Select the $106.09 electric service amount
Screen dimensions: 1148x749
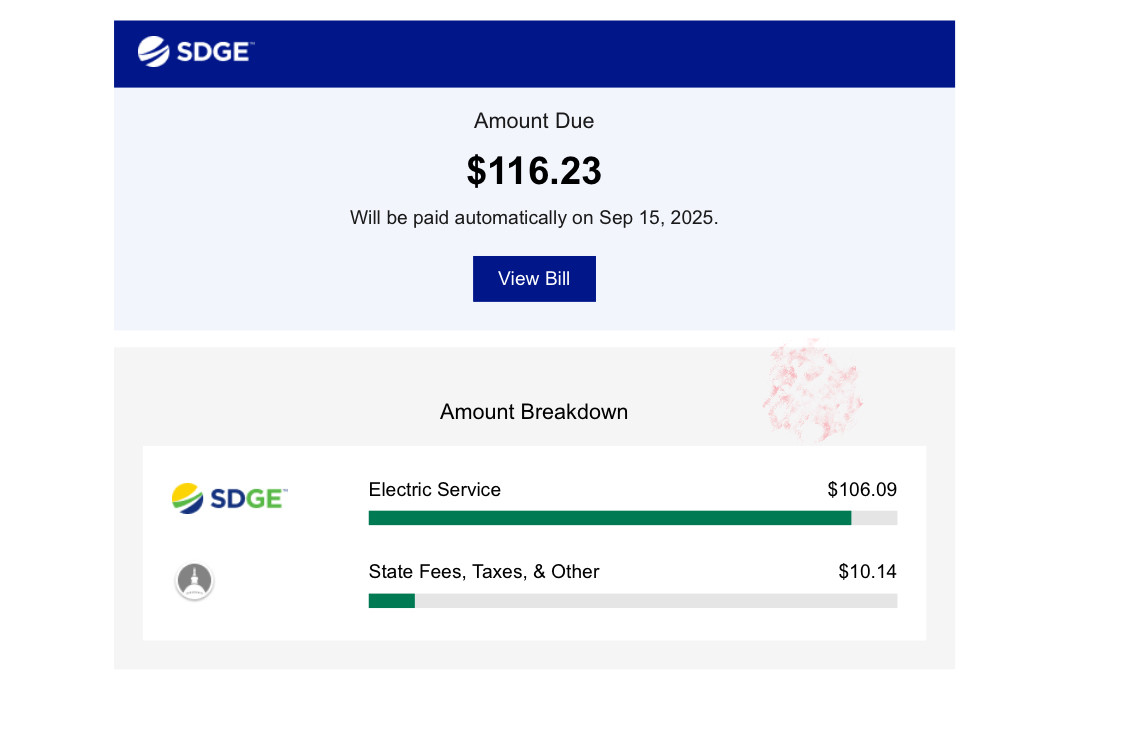point(862,489)
